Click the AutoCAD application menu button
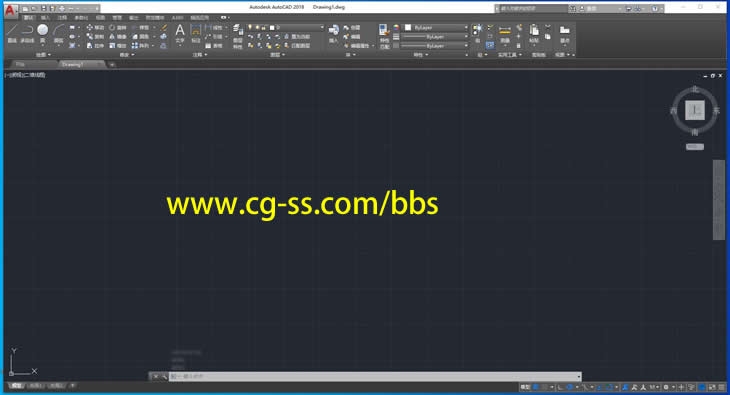Viewport: 730px width, 395px height. [10, 9]
